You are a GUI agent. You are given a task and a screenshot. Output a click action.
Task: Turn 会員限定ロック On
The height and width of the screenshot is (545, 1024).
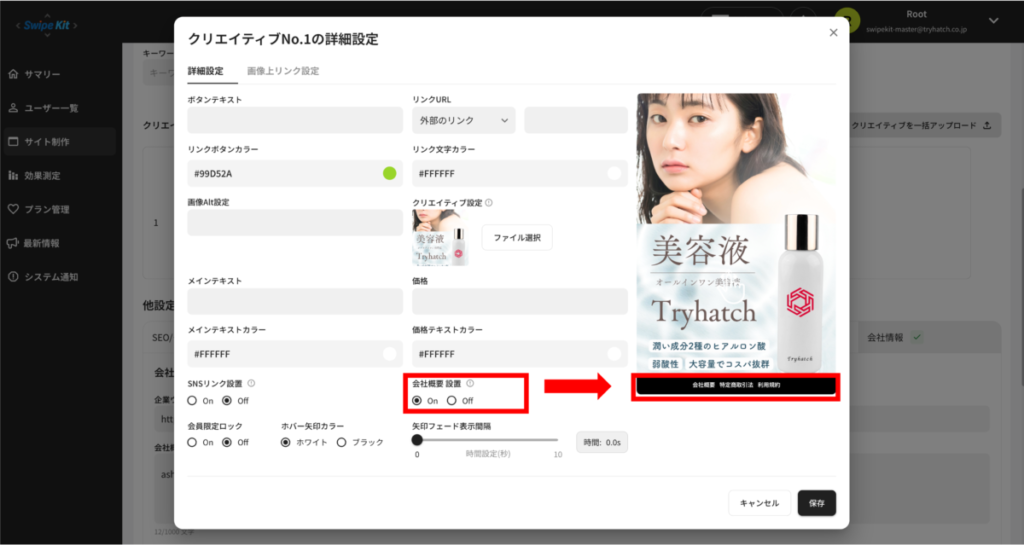193,442
